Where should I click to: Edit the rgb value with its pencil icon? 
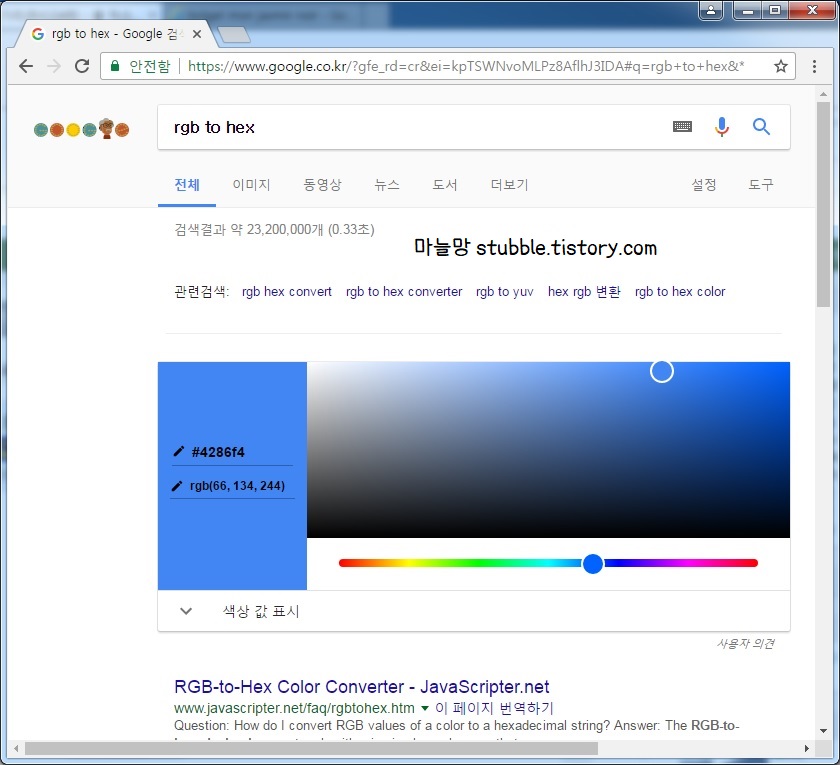pos(177,486)
